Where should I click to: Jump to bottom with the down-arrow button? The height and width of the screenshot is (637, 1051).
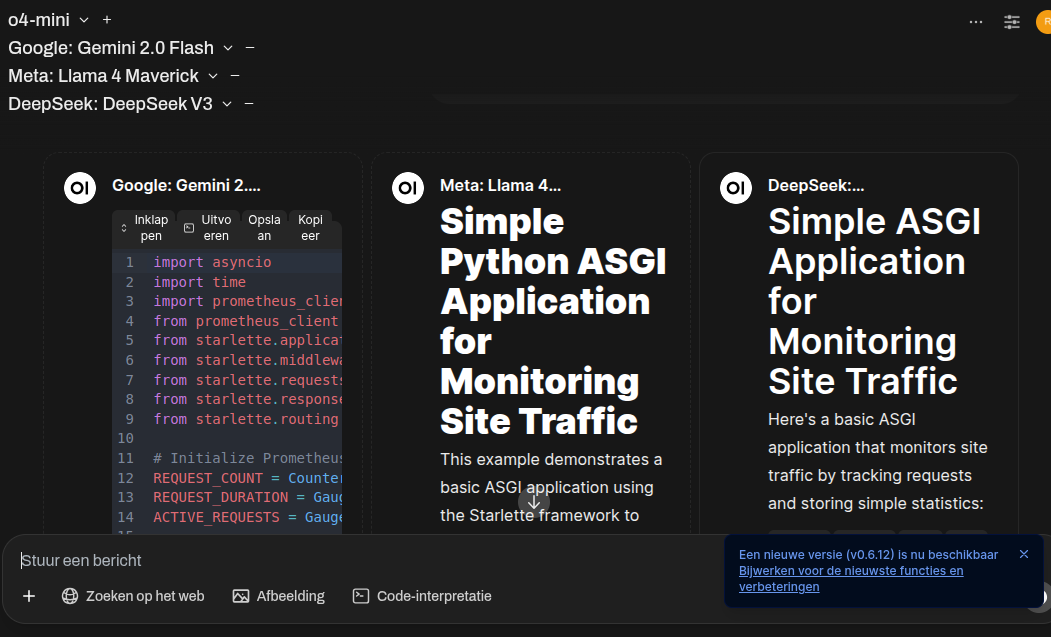(534, 503)
